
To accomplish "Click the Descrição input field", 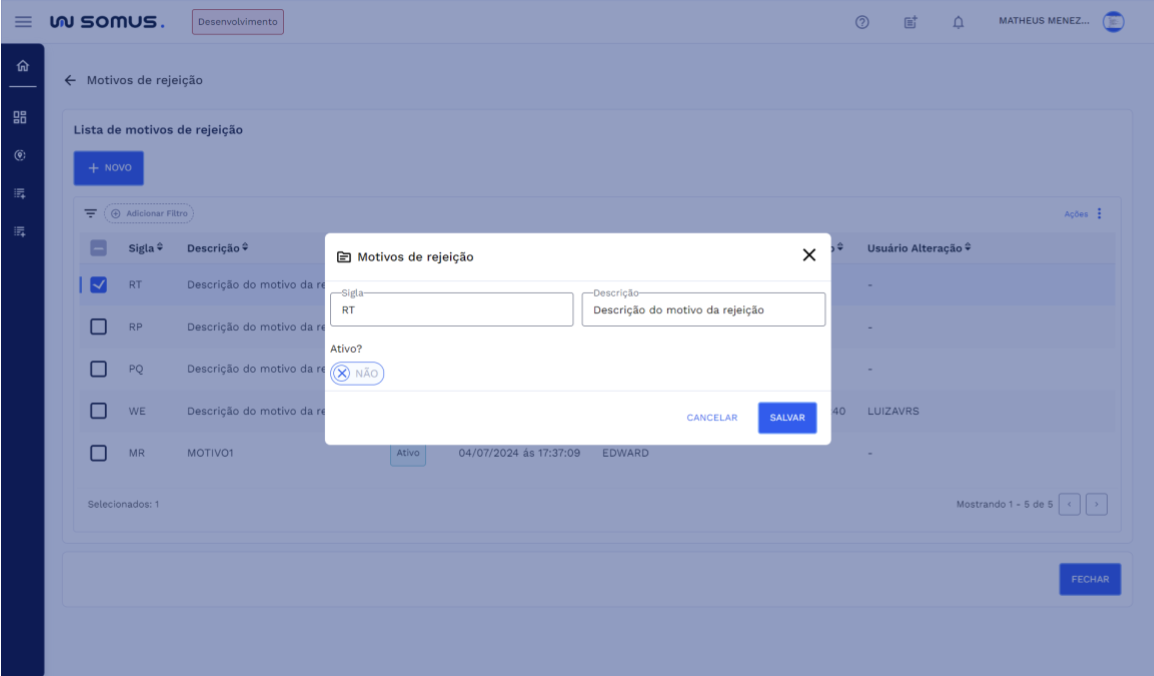I will (x=703, y=310).
